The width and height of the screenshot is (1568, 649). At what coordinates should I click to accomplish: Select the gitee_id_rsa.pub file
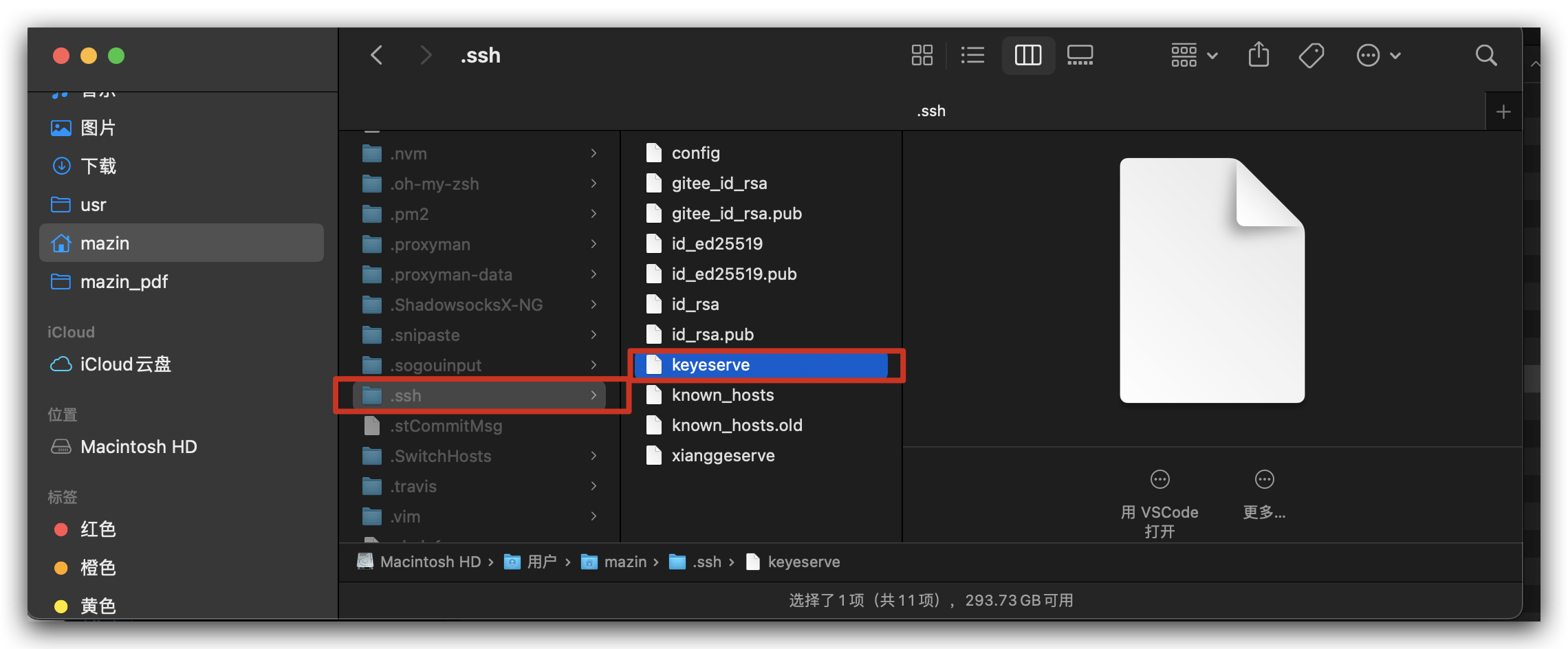[x=761, y=213]
